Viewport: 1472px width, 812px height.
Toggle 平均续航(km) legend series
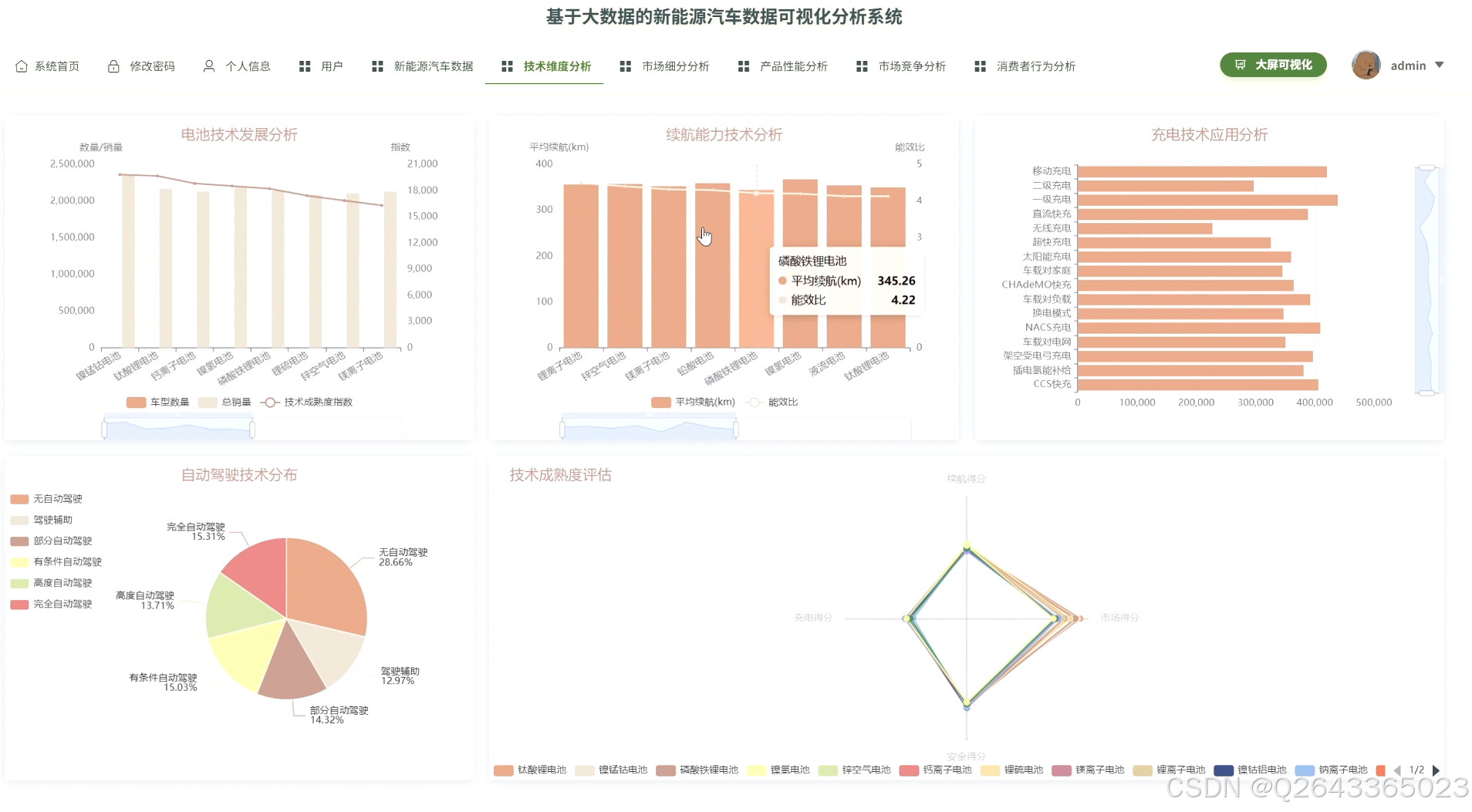(693, 402)
